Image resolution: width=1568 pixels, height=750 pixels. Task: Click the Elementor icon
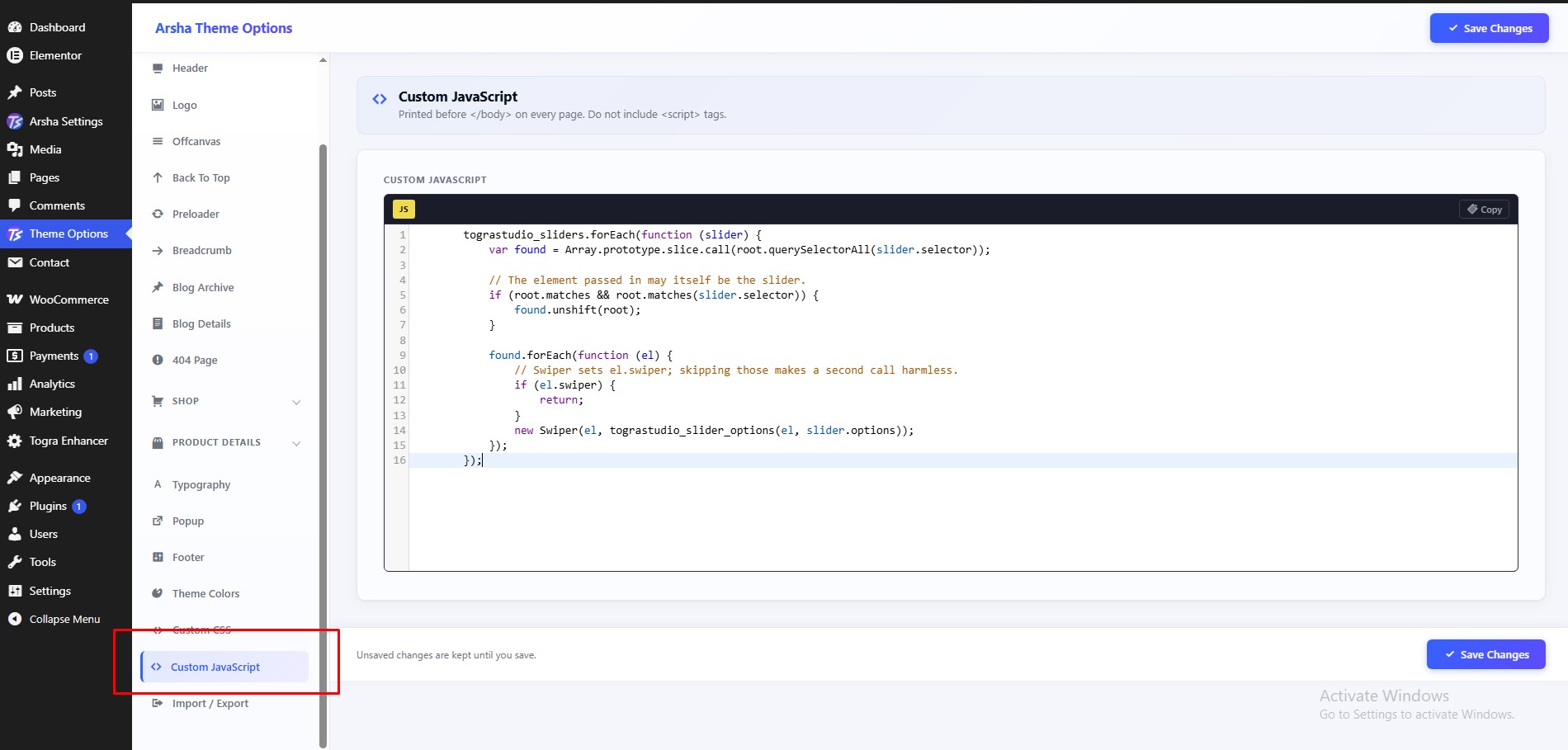15,55
